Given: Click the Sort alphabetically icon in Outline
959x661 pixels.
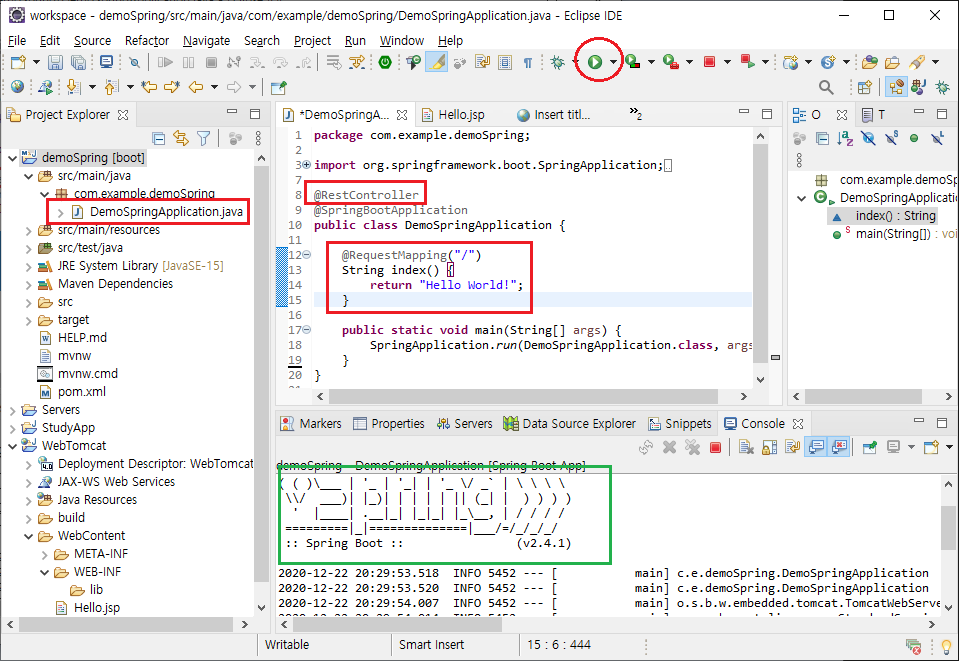Looking at the screenshot, I should 845,138.
